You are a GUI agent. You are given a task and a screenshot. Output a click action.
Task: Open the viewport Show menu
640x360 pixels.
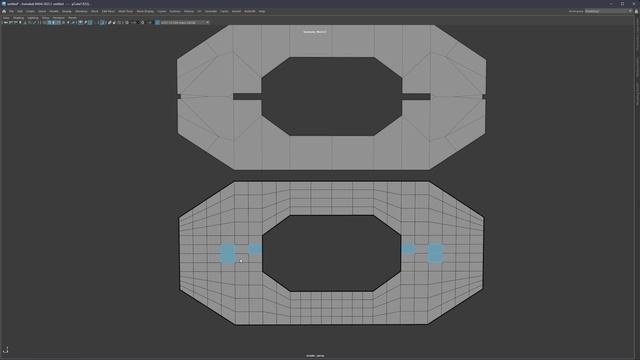[x=45, y=18]
